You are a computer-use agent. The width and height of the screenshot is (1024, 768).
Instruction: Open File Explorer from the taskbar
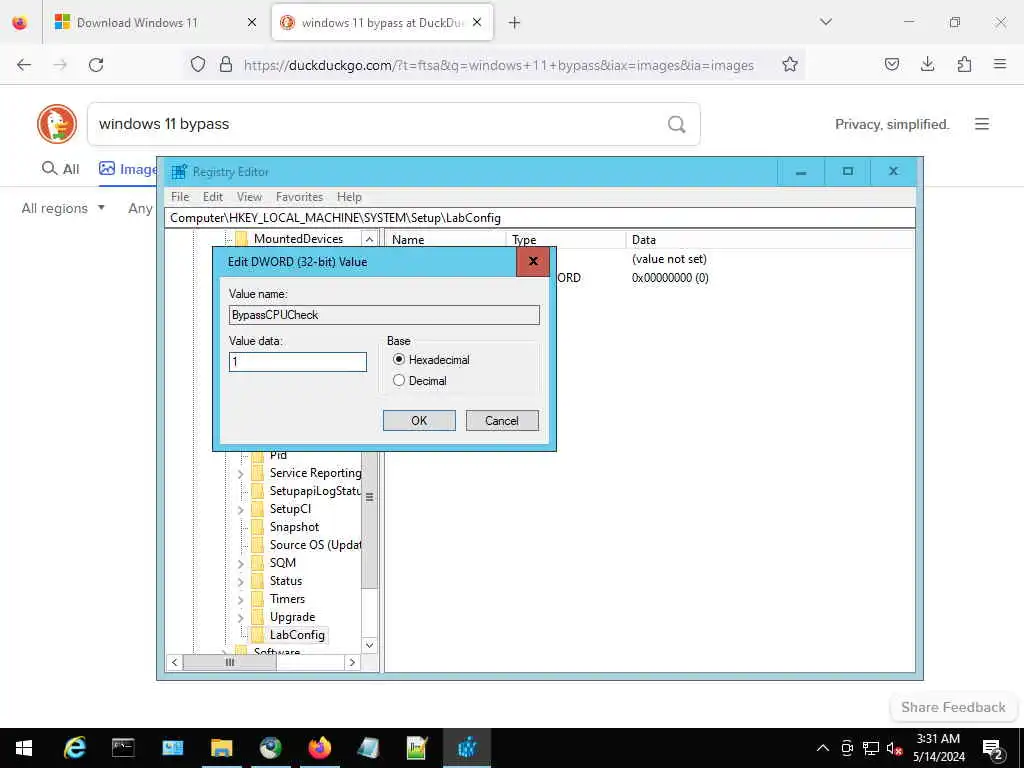[x=221, y=748]
